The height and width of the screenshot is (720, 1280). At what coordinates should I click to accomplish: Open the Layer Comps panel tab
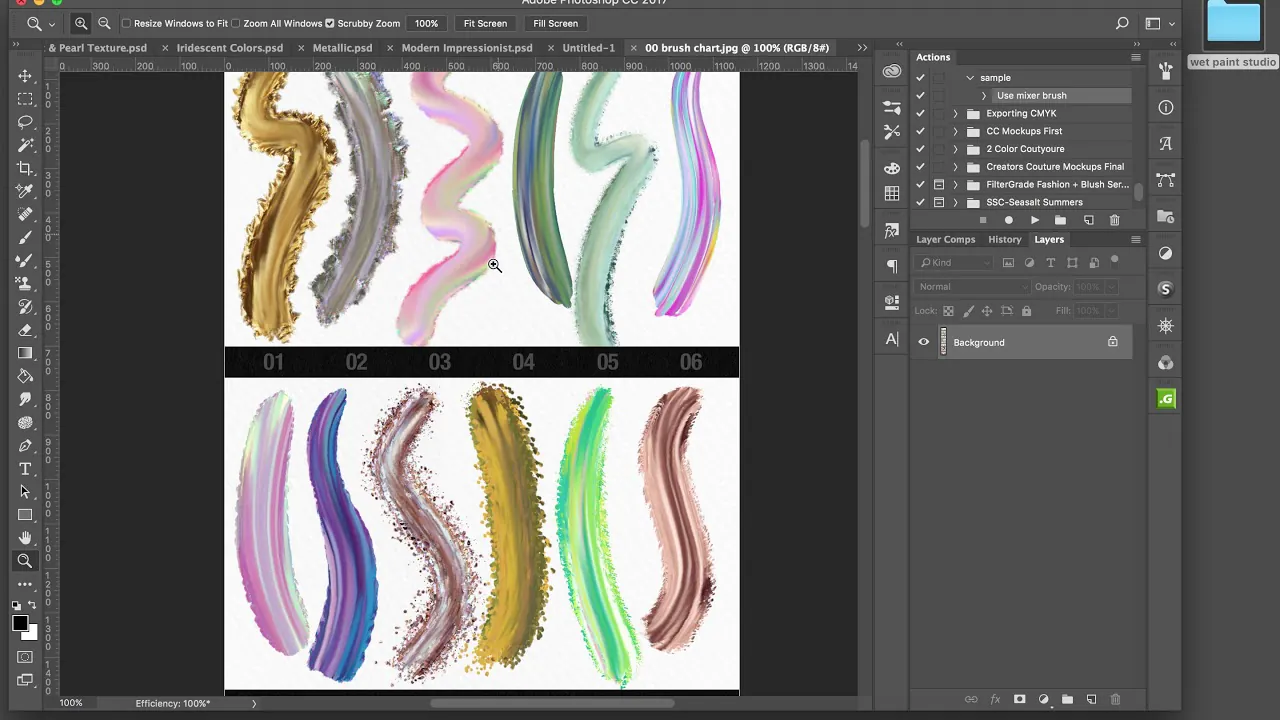945,240
